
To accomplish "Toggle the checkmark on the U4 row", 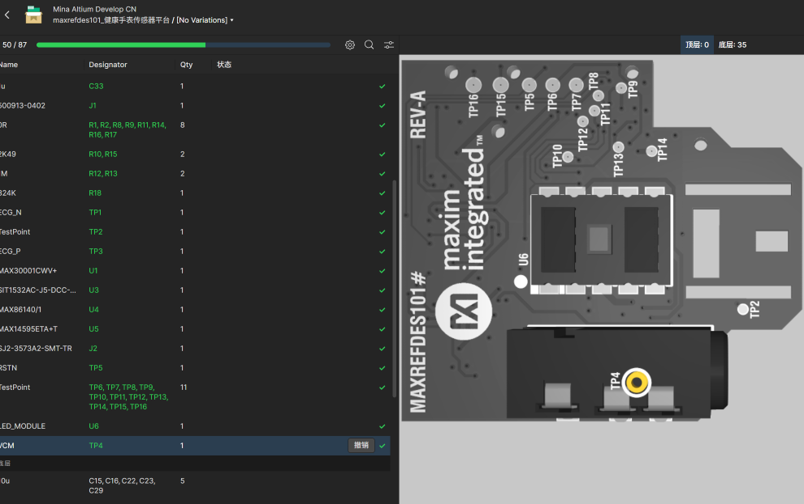I will coord(382,310).
